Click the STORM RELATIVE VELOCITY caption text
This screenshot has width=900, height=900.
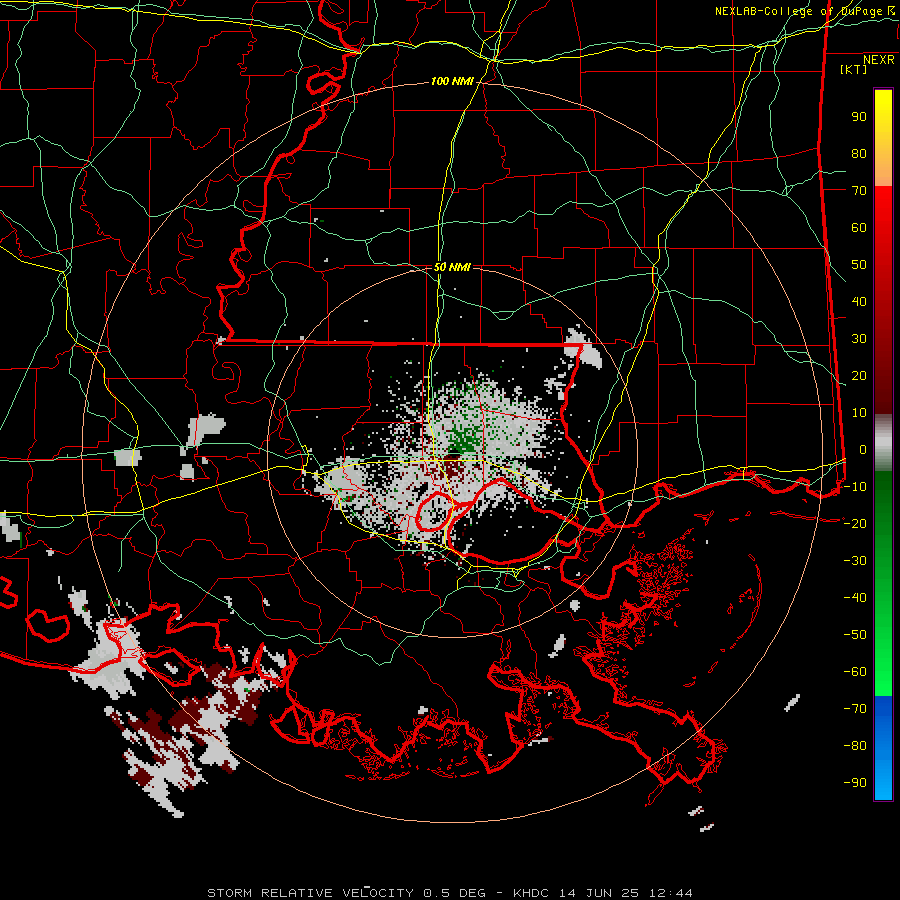310,893
